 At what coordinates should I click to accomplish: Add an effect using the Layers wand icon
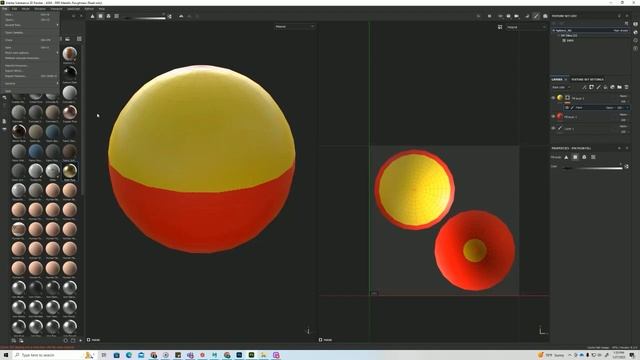584,87
